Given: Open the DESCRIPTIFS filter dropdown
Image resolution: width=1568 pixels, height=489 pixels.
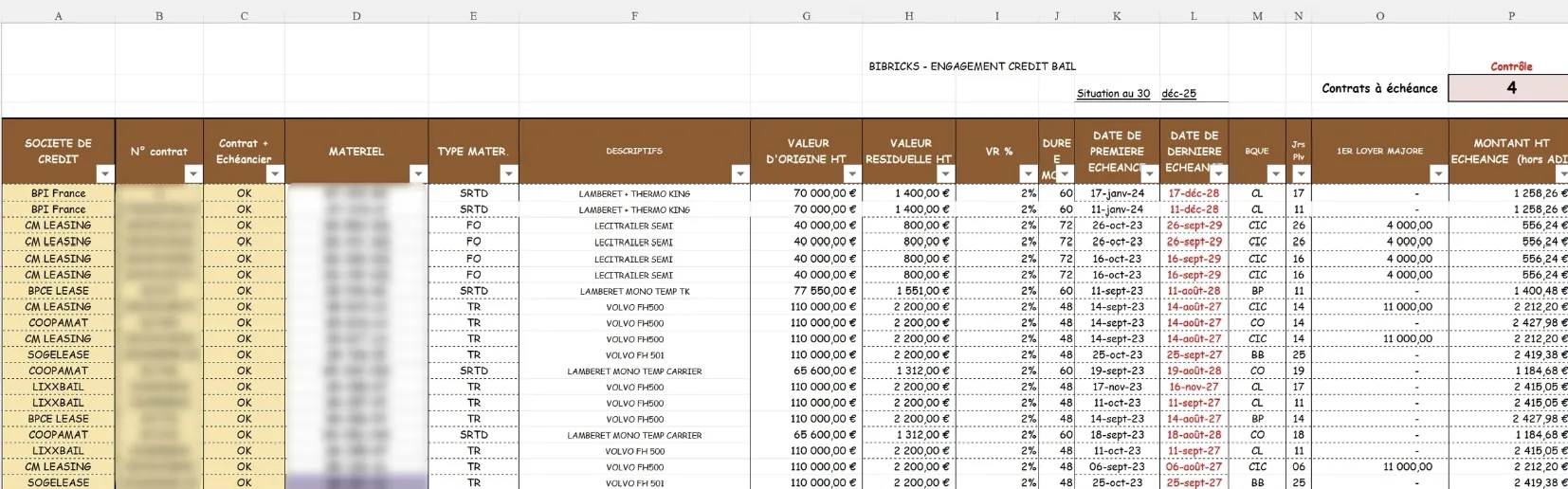Looking at the screenshot, I should coord(740,174).
